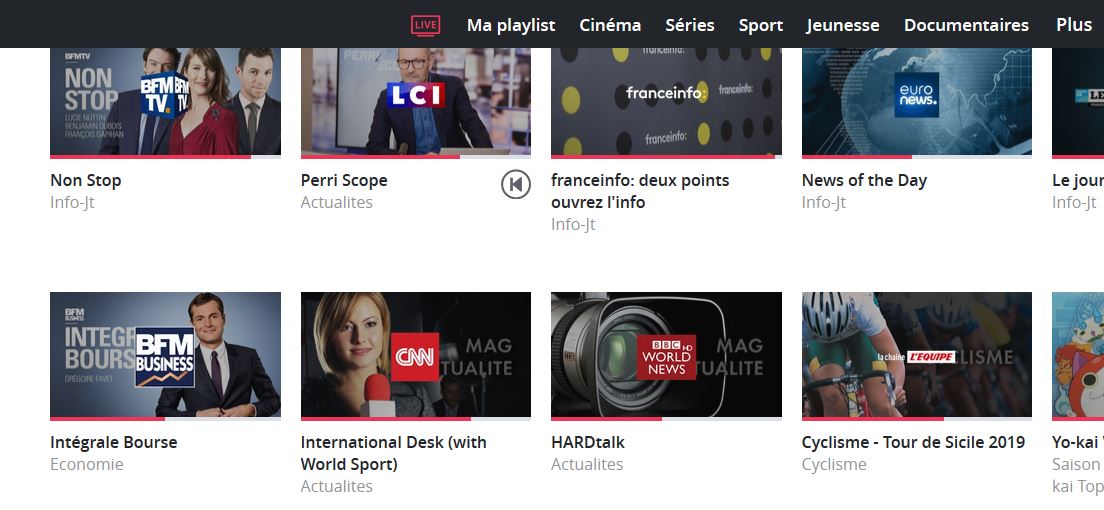Viewport: 1104px width, 510px height.
Task: Open the Euronews News of the Day thumbnail
Action: coord(917,101)
